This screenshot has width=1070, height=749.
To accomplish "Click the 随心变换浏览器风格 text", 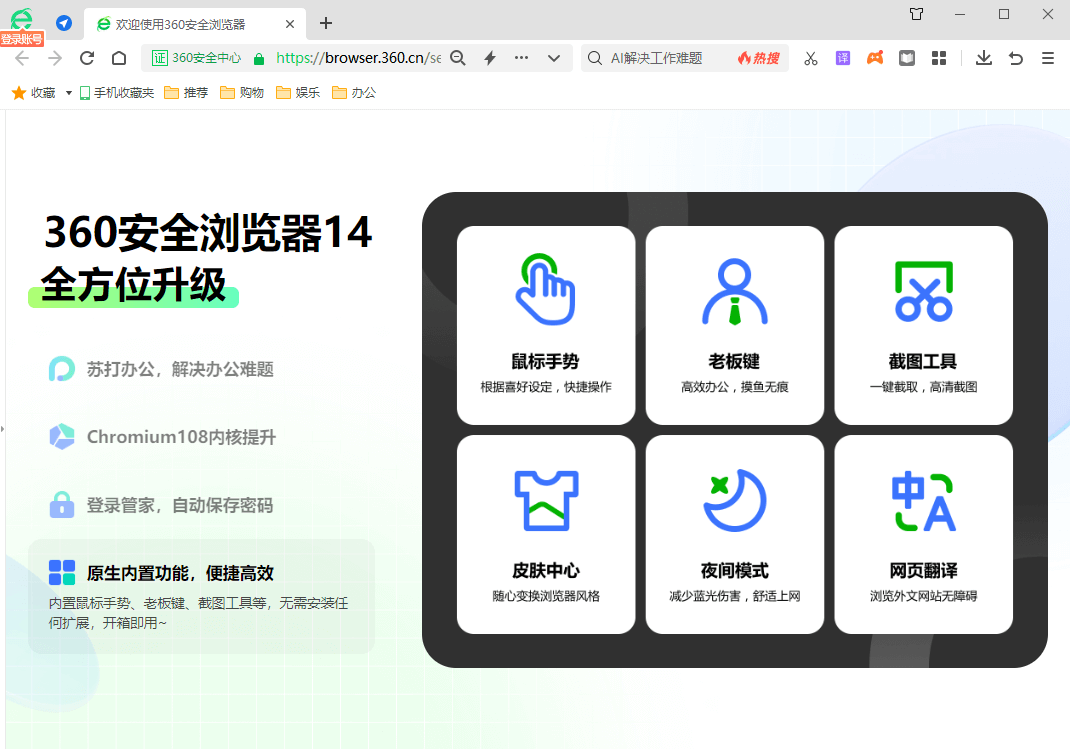I will click(546, 596).
